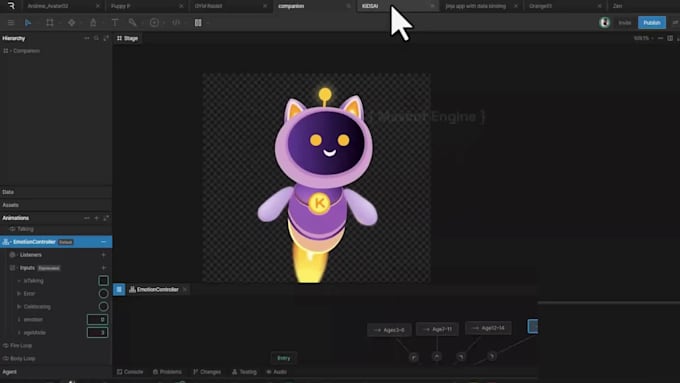Edit the ageMode number input value
This screenshot has height=383, width=680.
(98, 333)
